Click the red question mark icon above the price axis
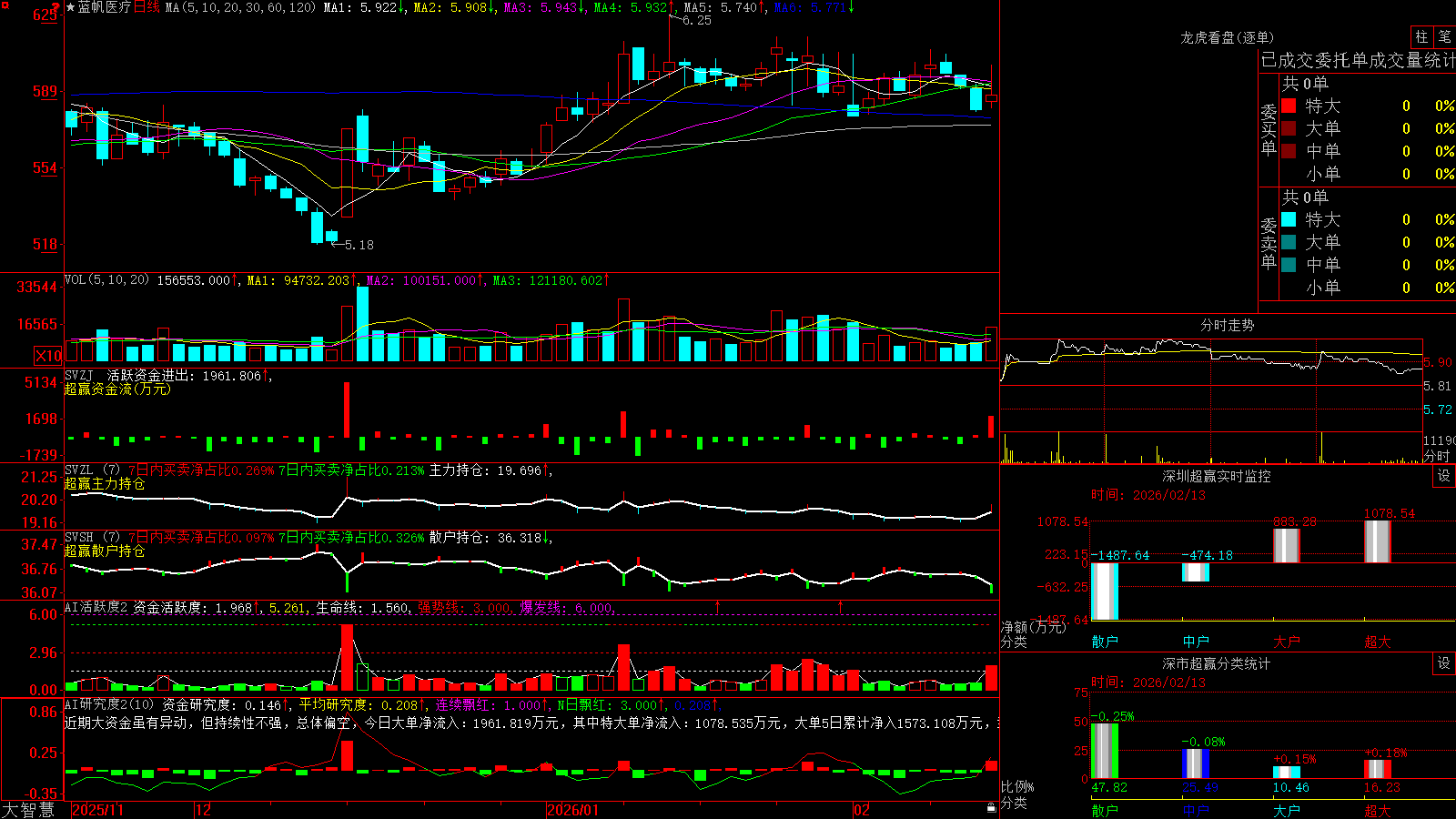The image size is (1456, 819). click(x=56, y=8)
